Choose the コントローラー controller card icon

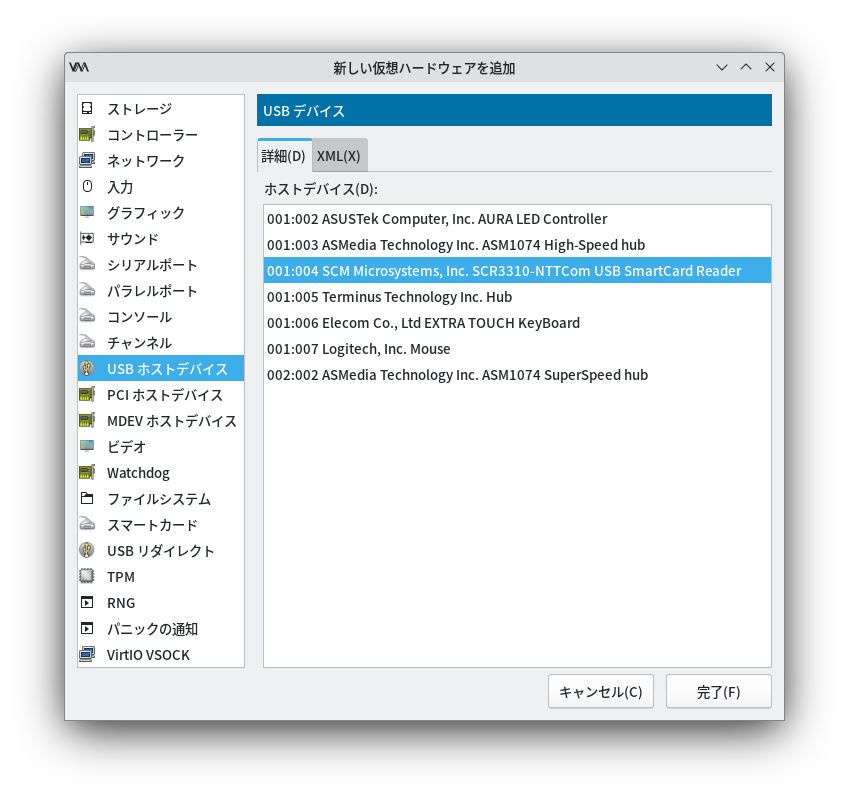click(87, 134)
